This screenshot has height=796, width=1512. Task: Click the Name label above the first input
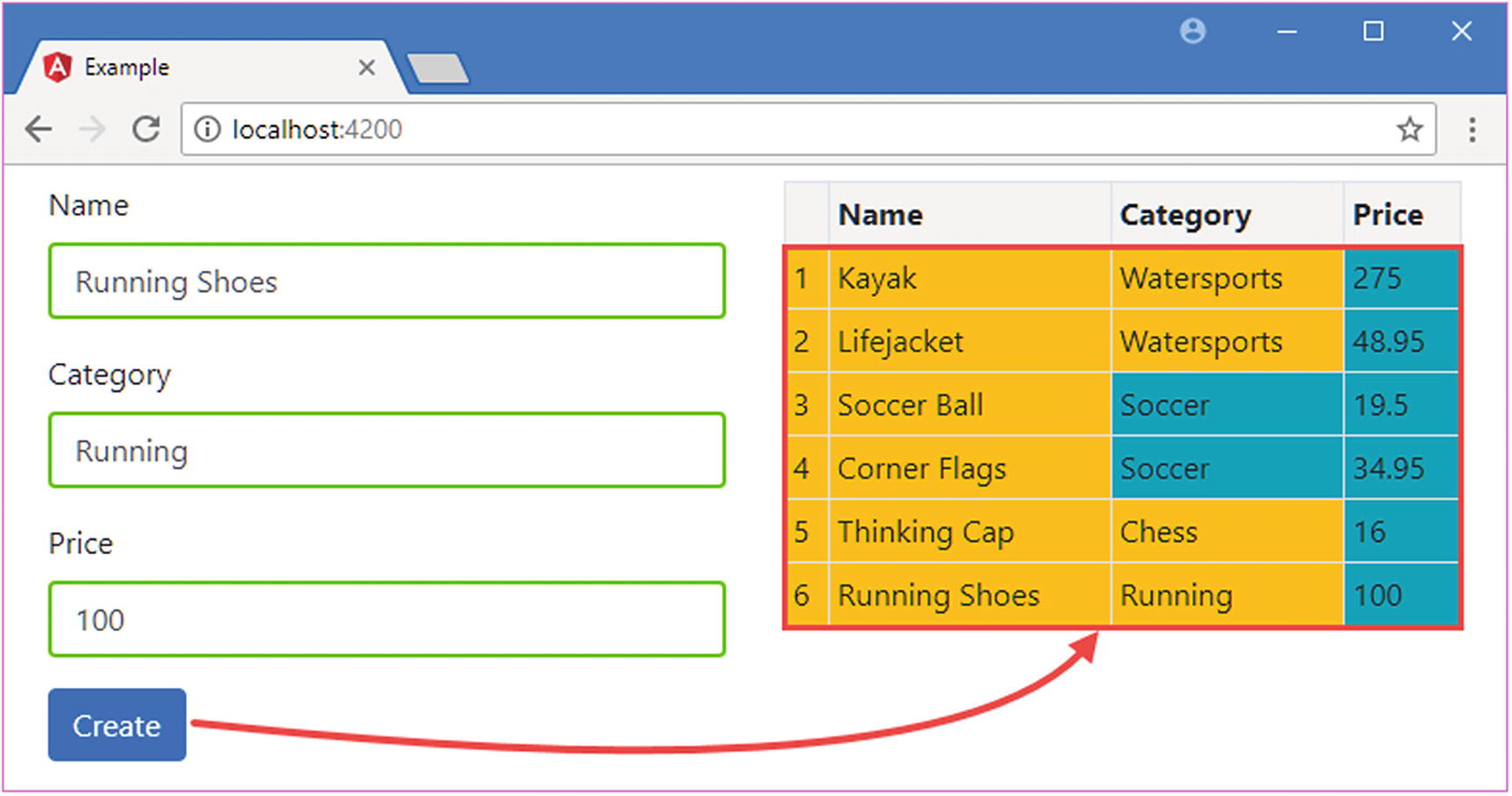(89, 205)
